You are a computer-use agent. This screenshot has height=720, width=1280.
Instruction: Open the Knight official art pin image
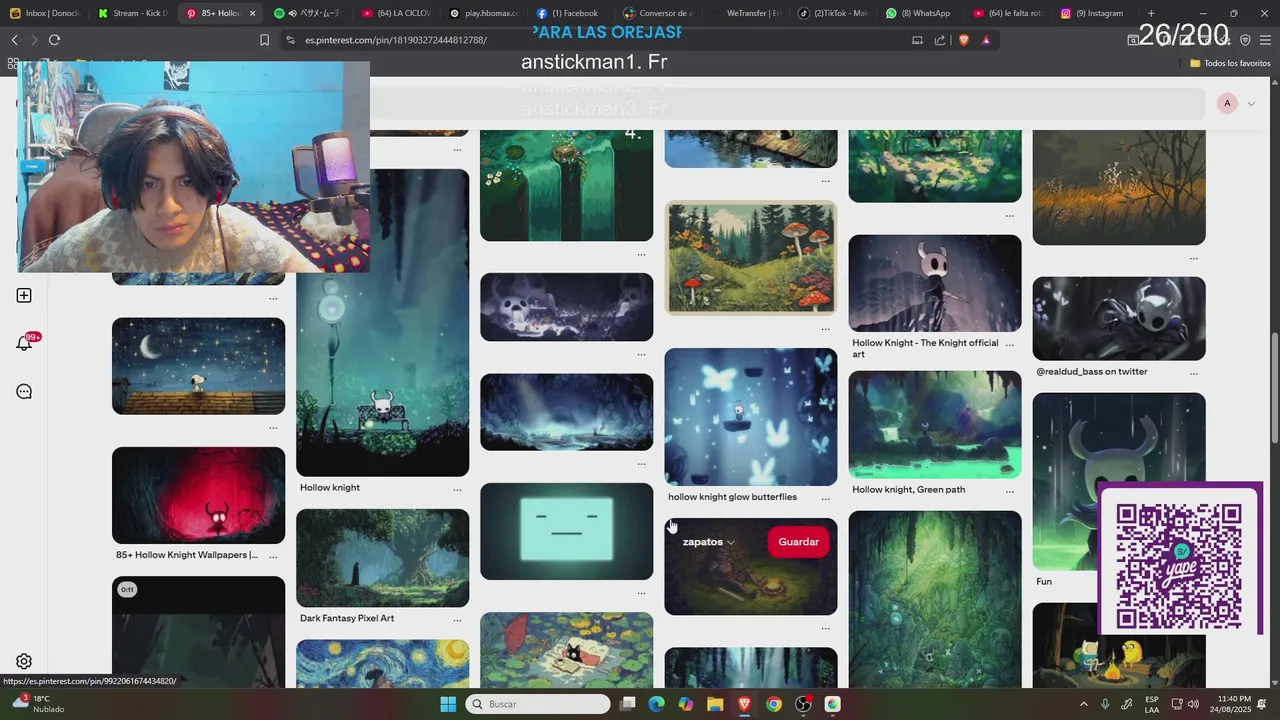pos(935,283)
